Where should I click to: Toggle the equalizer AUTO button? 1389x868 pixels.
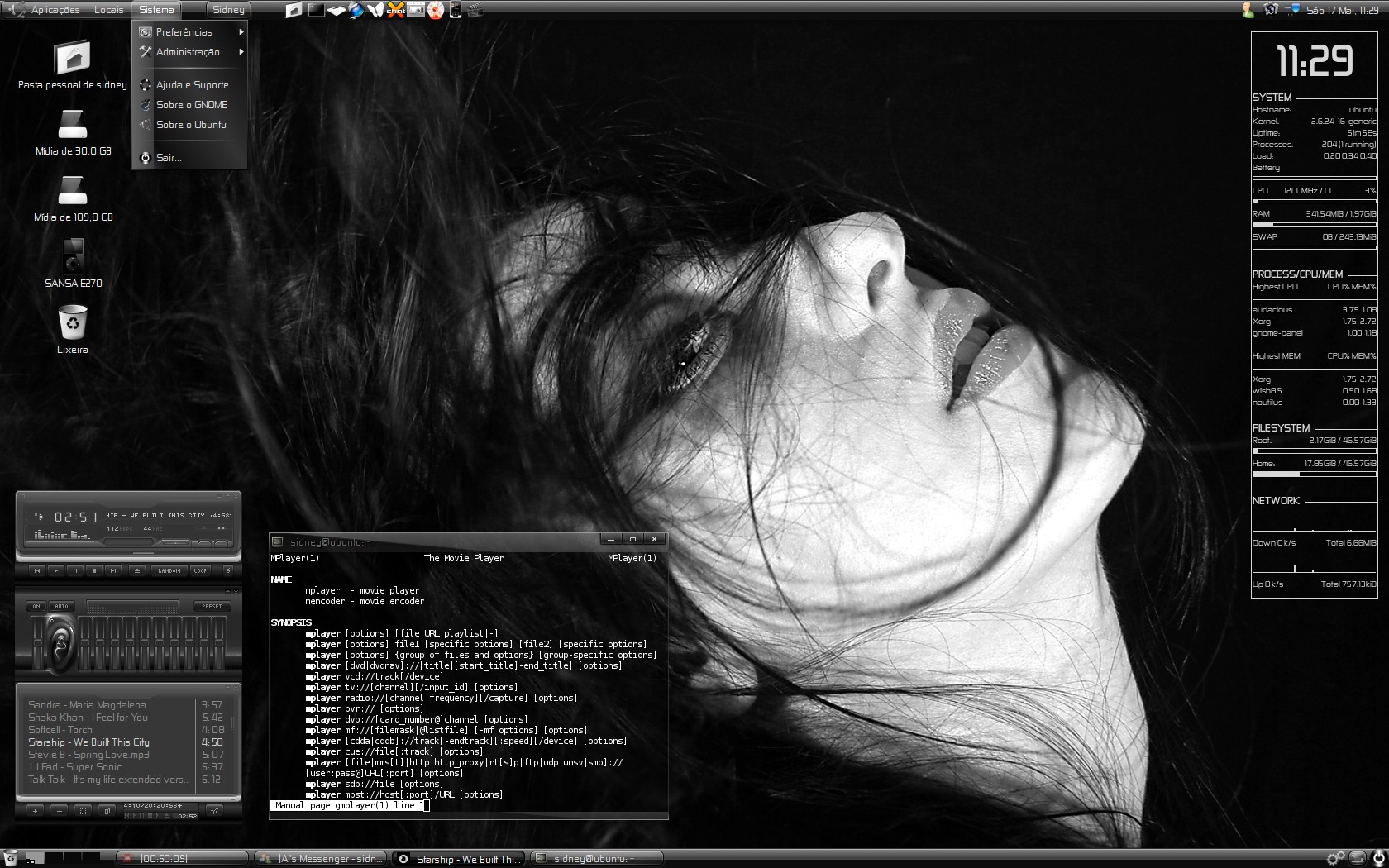tap(61, 606)
